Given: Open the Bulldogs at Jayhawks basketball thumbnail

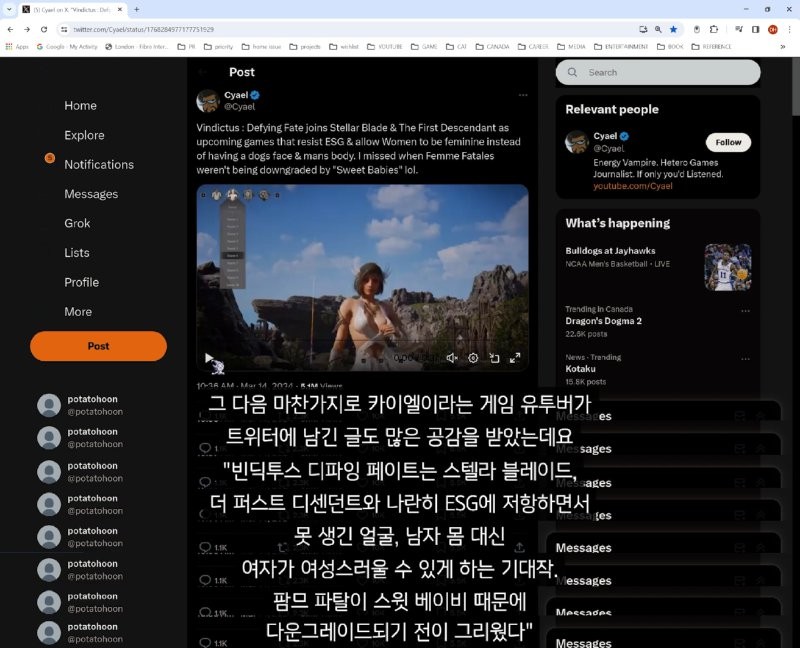Looking at the screenshot, I should (x=728, y=267).
